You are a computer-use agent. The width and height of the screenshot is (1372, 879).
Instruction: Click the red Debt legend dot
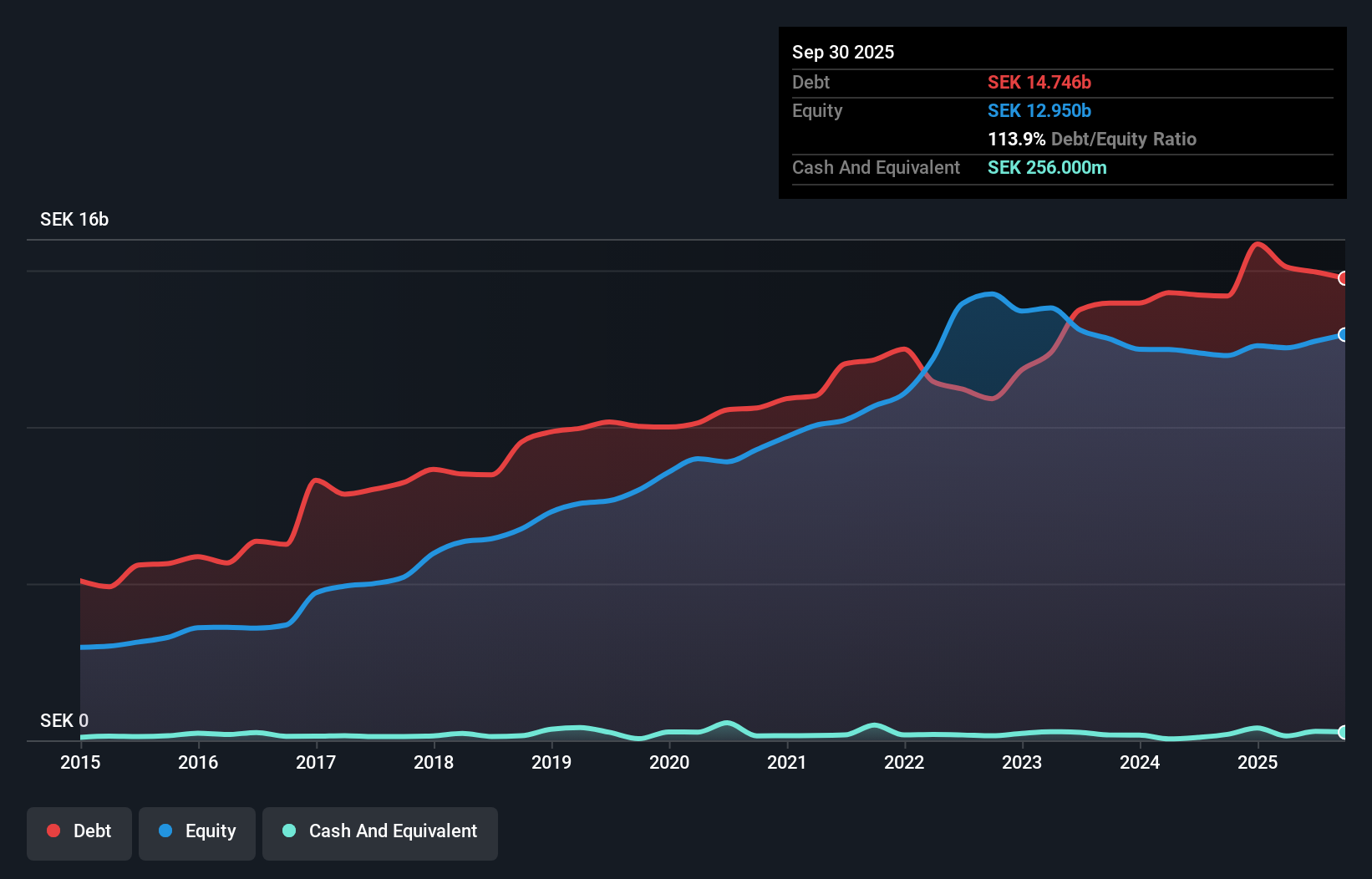53,831
